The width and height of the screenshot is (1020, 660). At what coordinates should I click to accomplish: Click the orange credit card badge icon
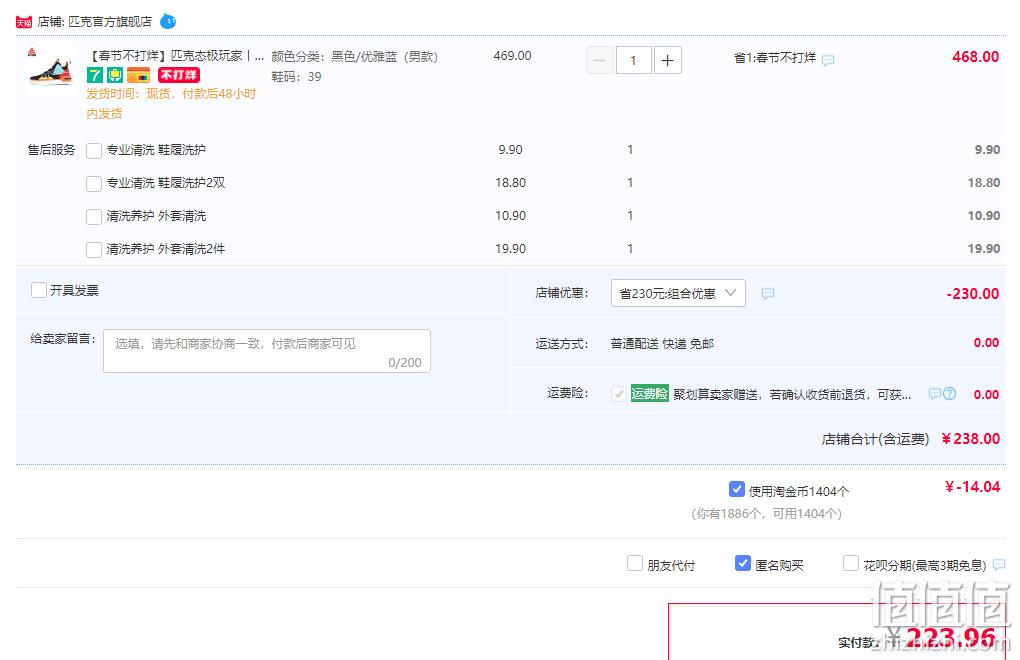(x=138, y=75)
